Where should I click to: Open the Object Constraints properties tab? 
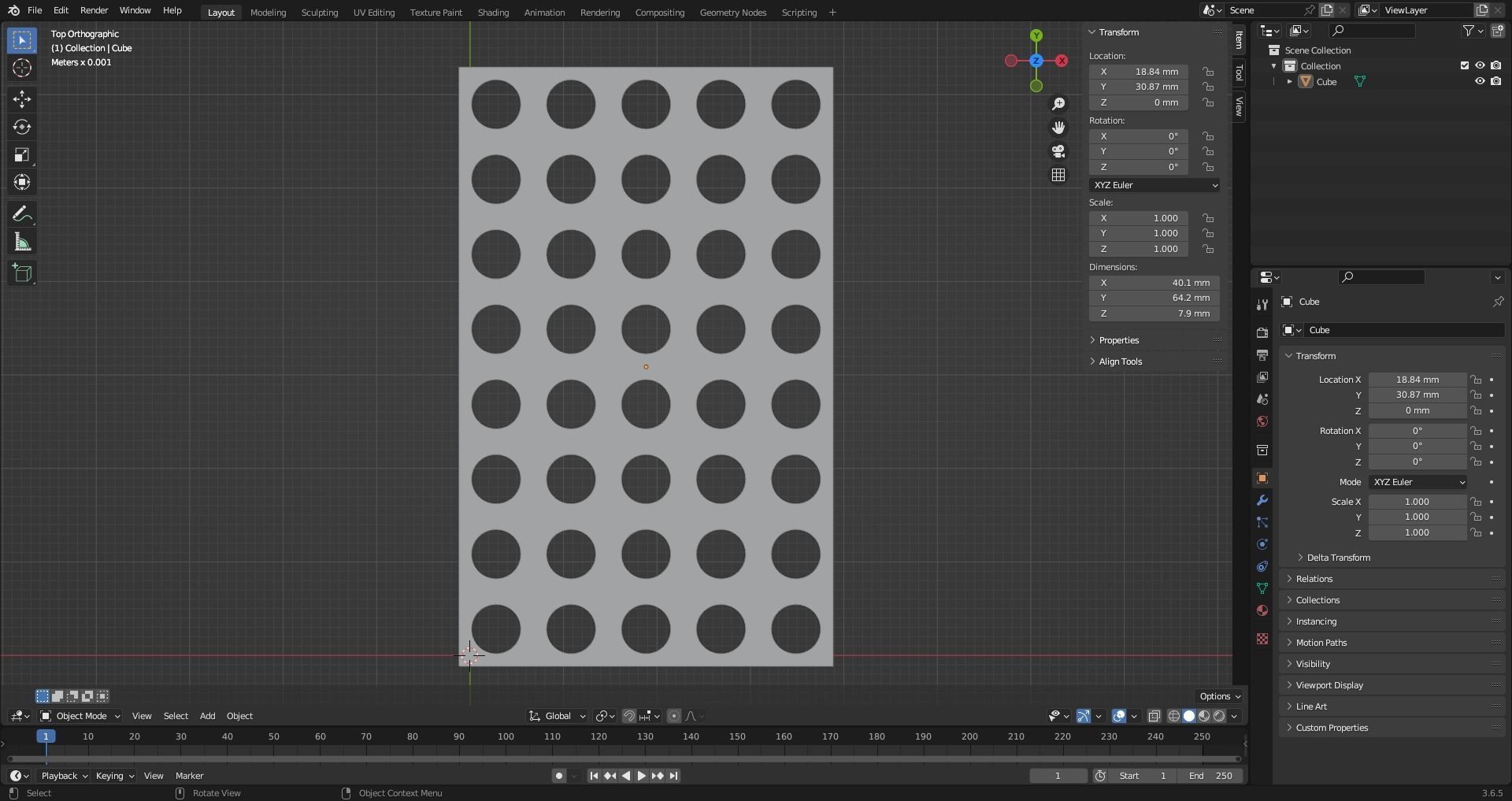1262,566
